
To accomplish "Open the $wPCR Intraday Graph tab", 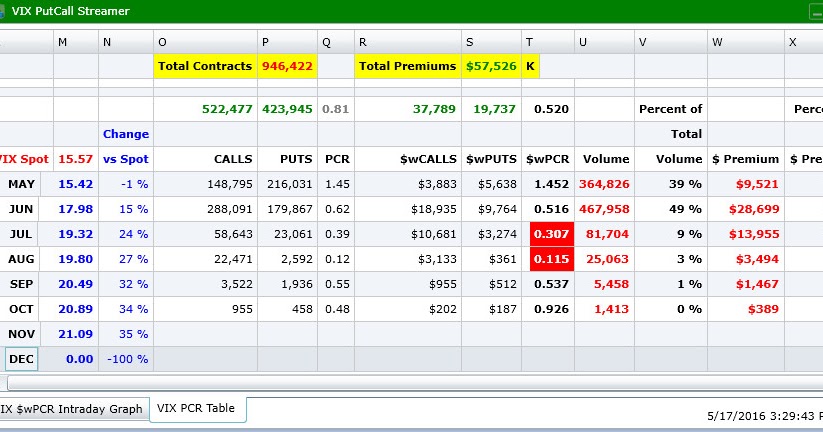I will pyautogui.click(x=71, y=409).
